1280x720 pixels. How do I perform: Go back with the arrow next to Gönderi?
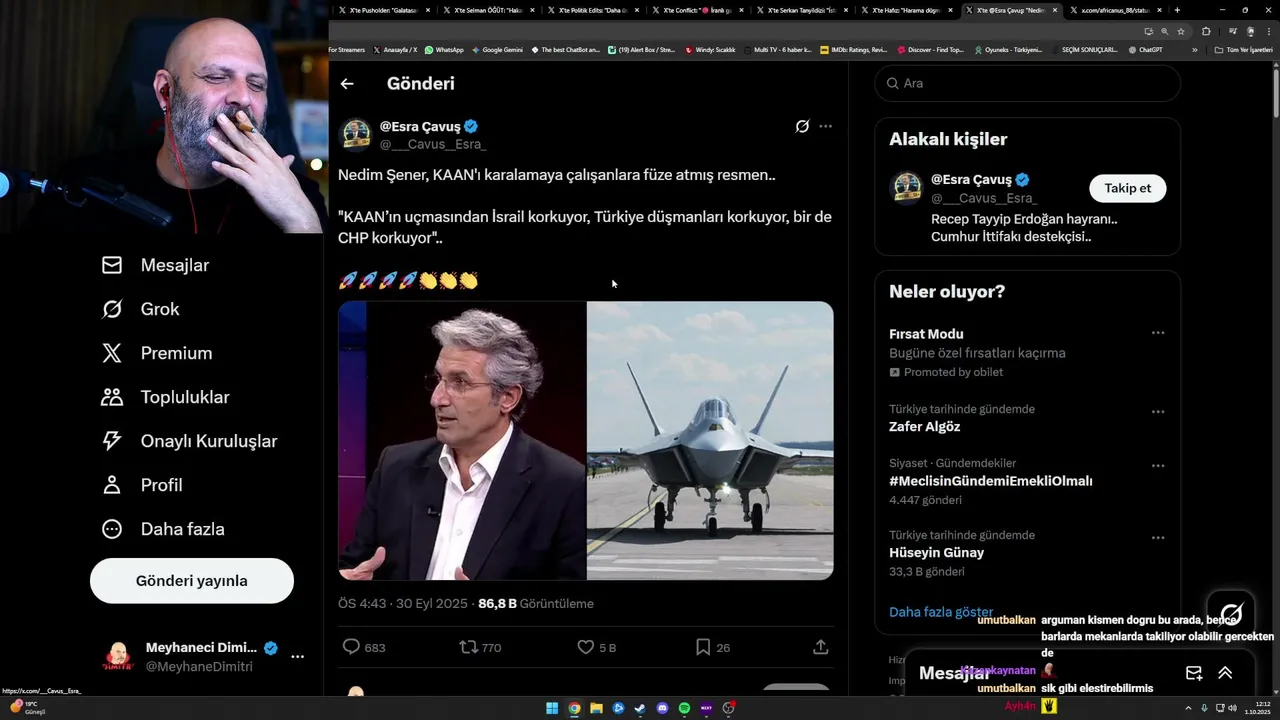click(347, 84)
